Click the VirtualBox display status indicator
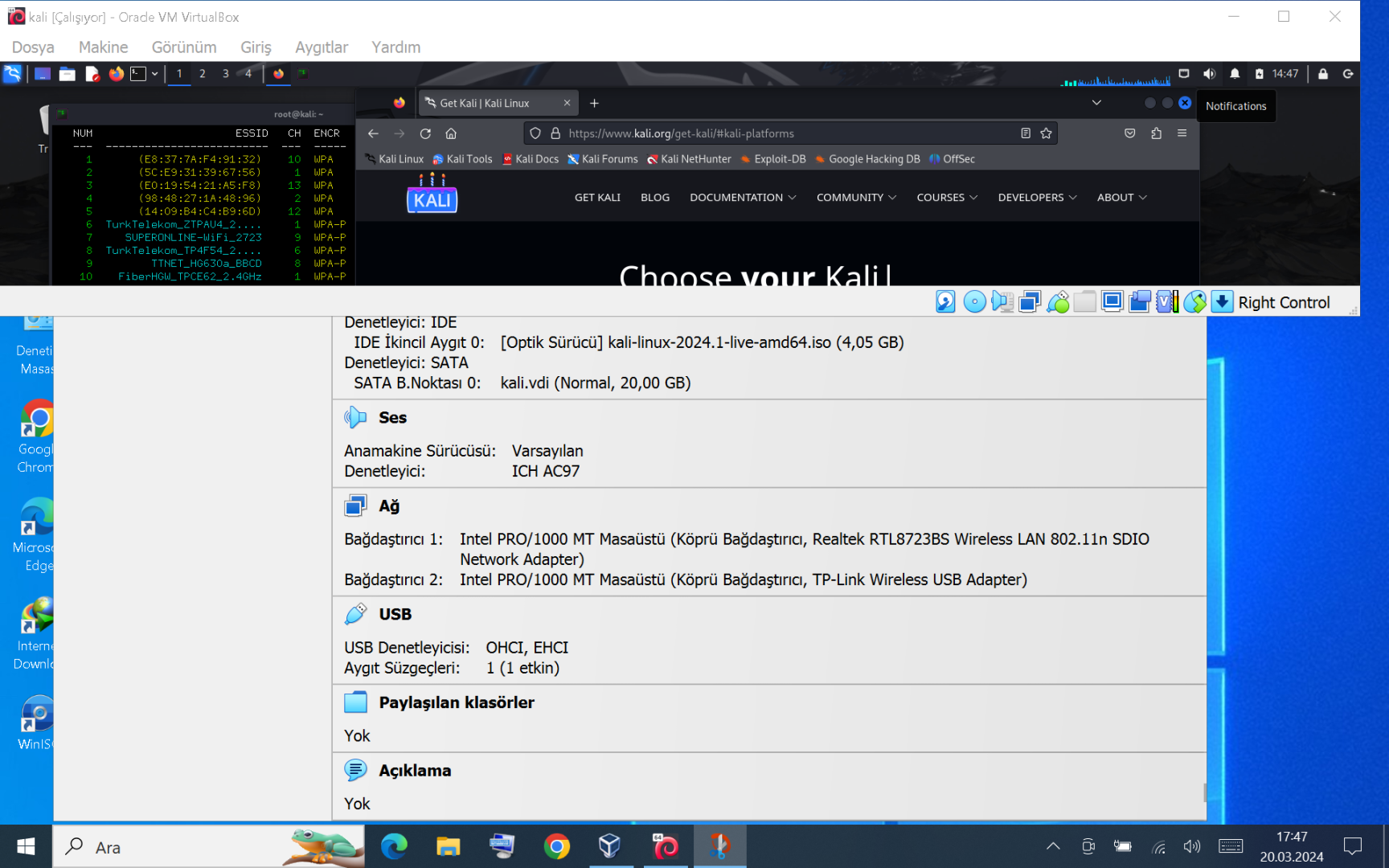 [1112, 302]
